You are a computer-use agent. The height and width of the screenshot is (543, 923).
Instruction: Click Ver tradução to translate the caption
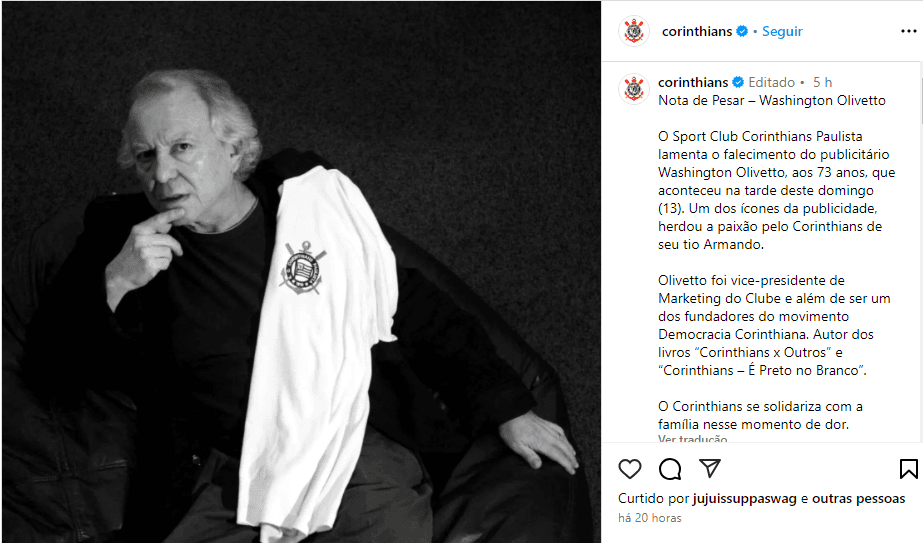click(692, 439)
